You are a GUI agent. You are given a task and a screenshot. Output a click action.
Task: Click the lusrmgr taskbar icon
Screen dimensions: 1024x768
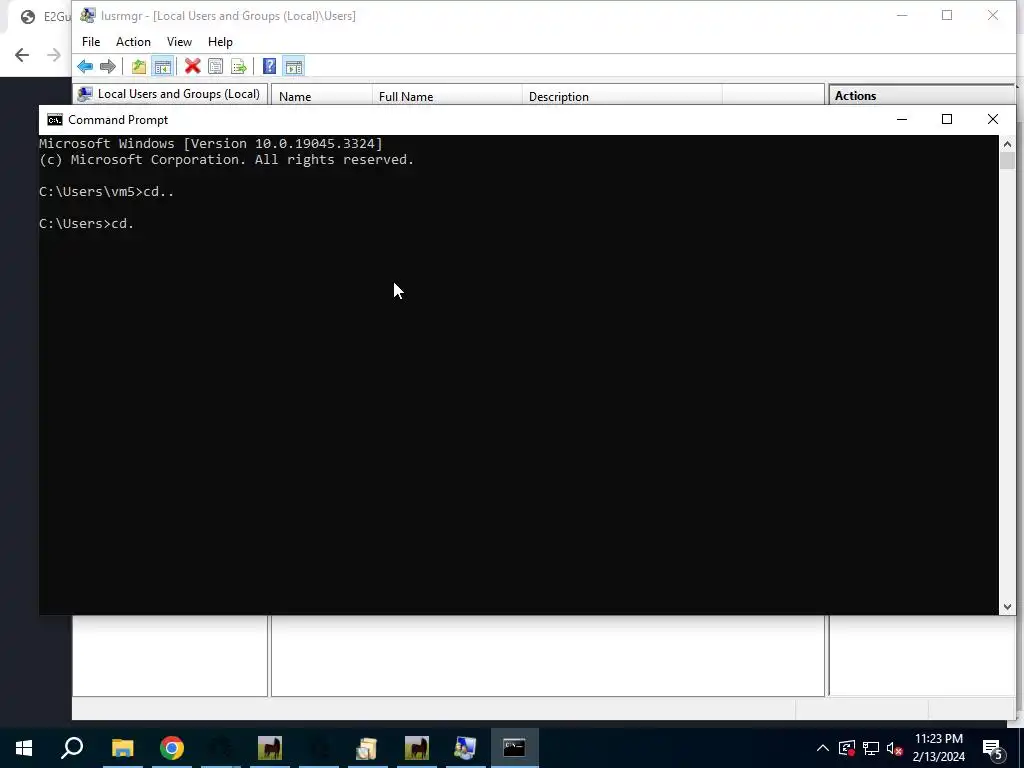(x=465, y=748)
